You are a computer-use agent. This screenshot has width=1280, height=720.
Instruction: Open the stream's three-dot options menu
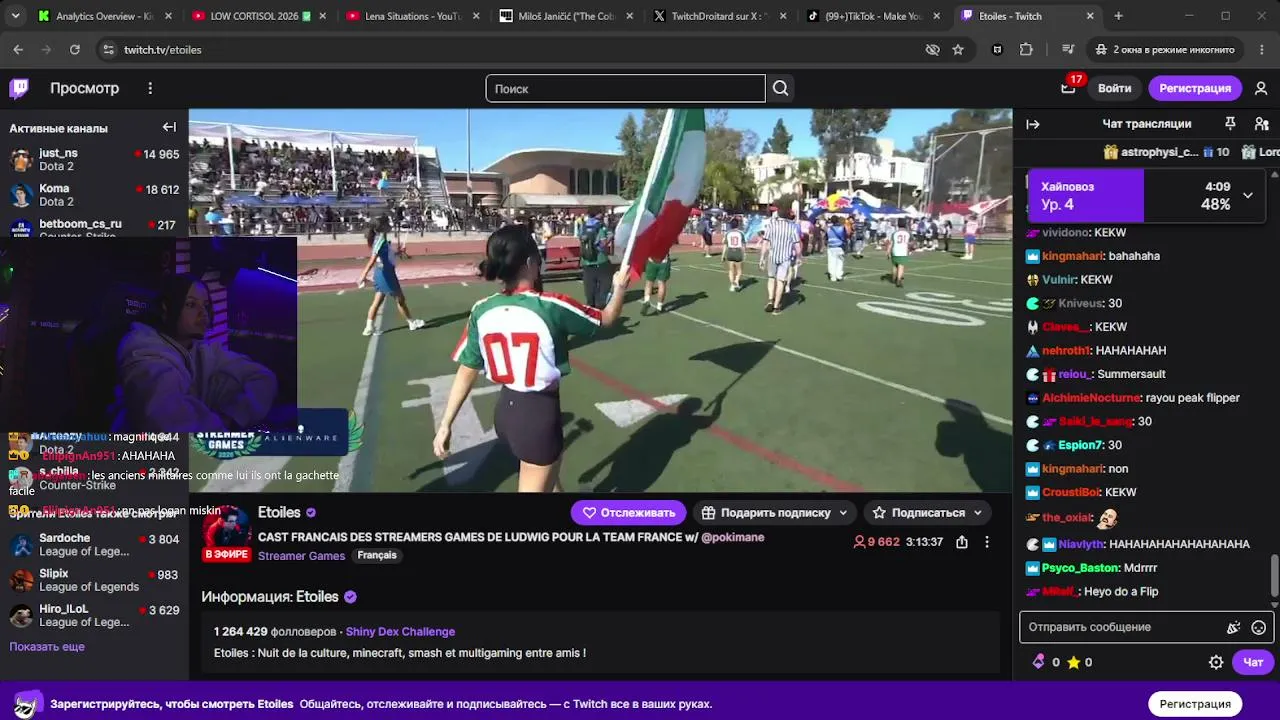click(987, 542)
